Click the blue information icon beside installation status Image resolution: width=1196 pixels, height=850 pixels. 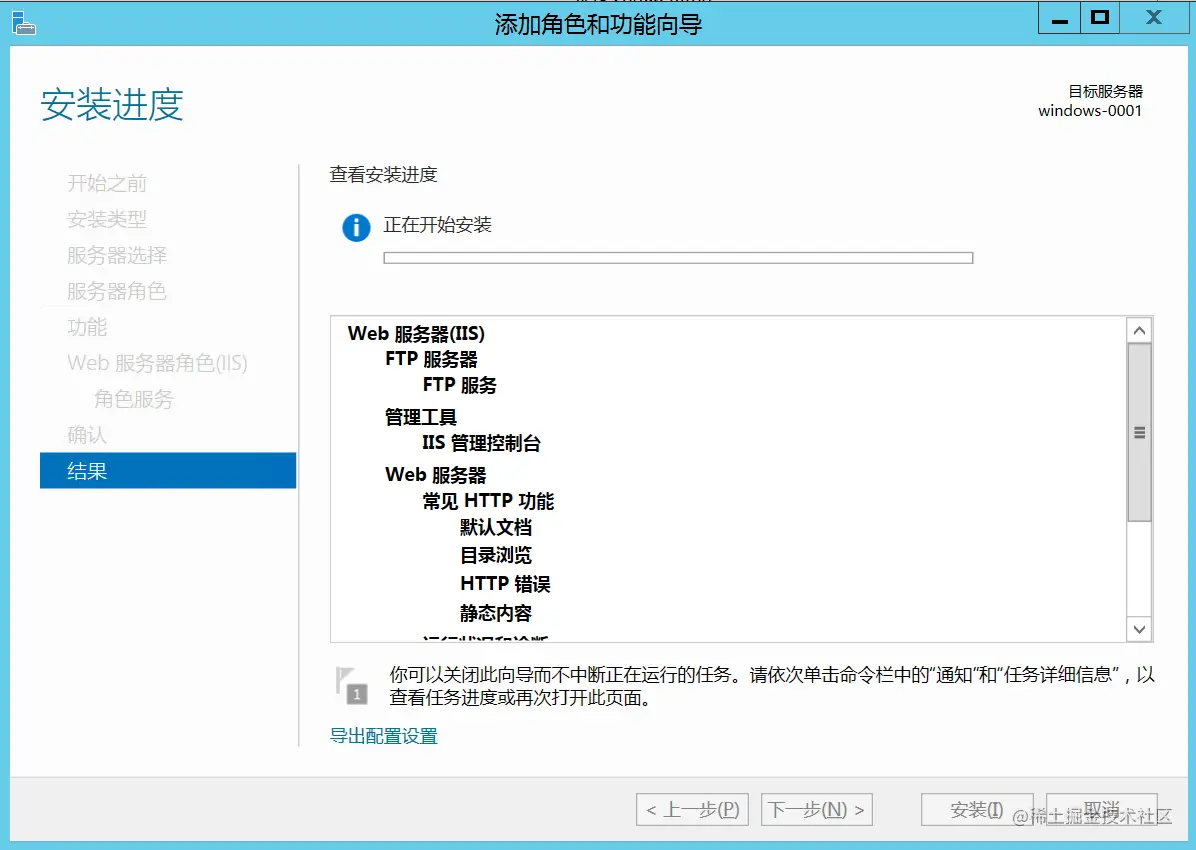(x=356, y=227)
